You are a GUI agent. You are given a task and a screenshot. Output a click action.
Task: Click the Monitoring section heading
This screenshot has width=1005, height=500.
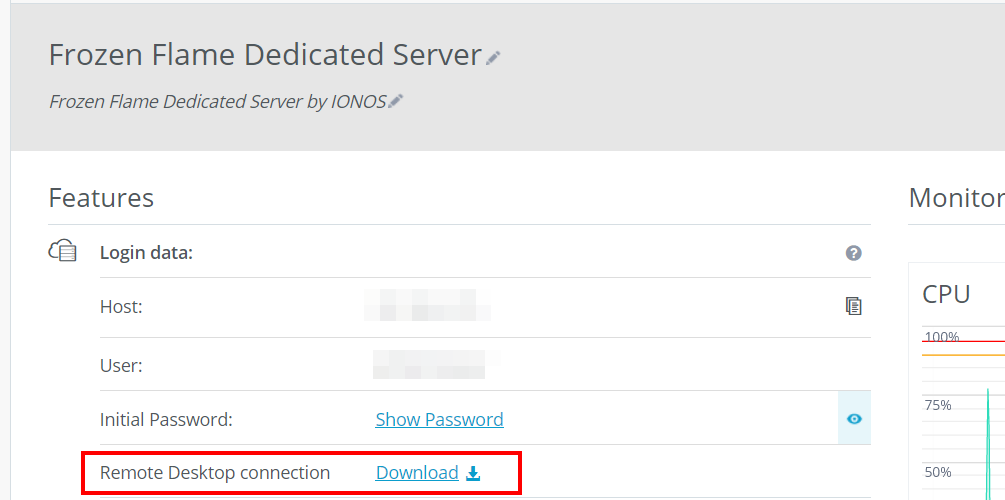point(956,198)
